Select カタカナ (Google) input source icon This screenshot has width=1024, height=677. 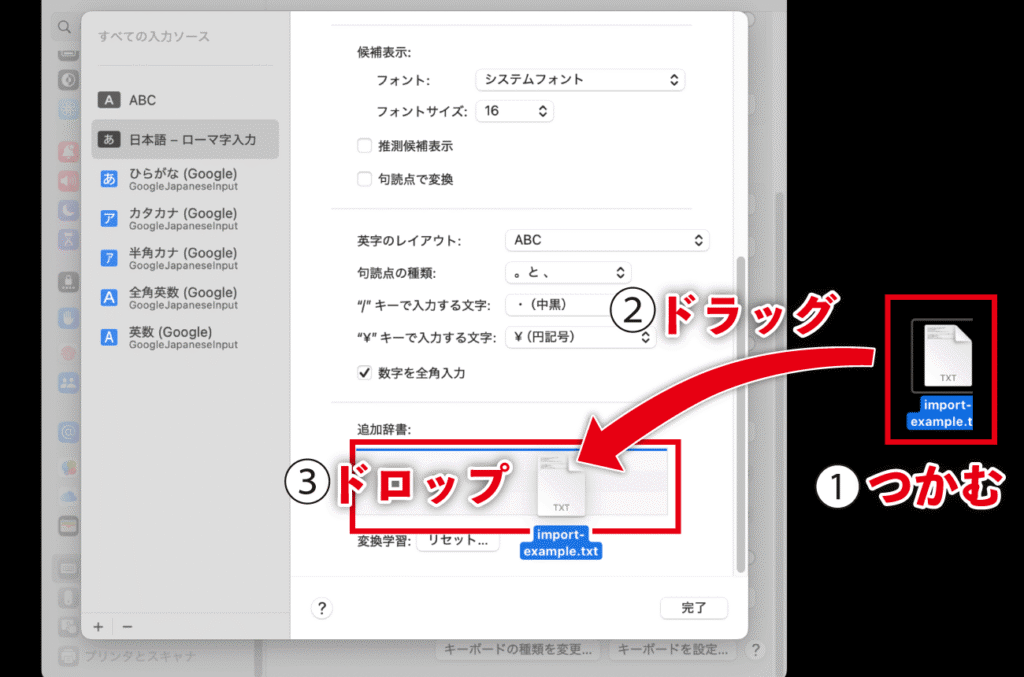click(109, 219)
